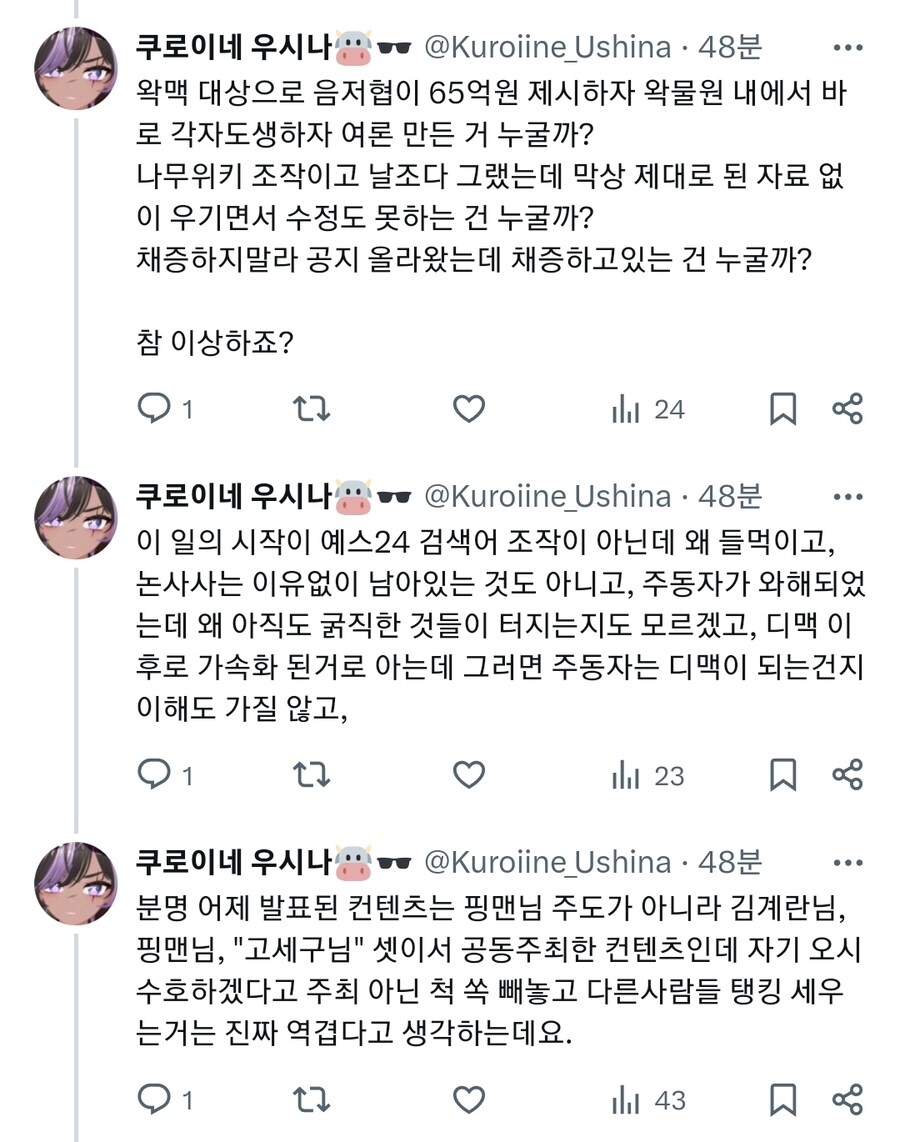Share the third tweet

coord(848,1101)
